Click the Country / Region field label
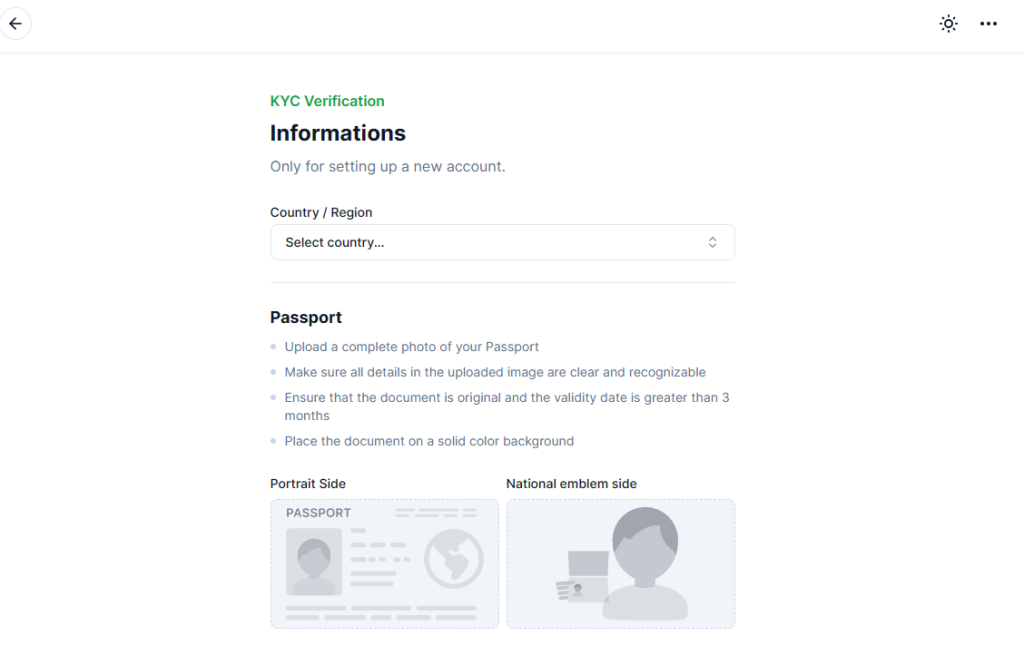The width and height of the screenshot is (1024, 646). [x=321, y=212]
